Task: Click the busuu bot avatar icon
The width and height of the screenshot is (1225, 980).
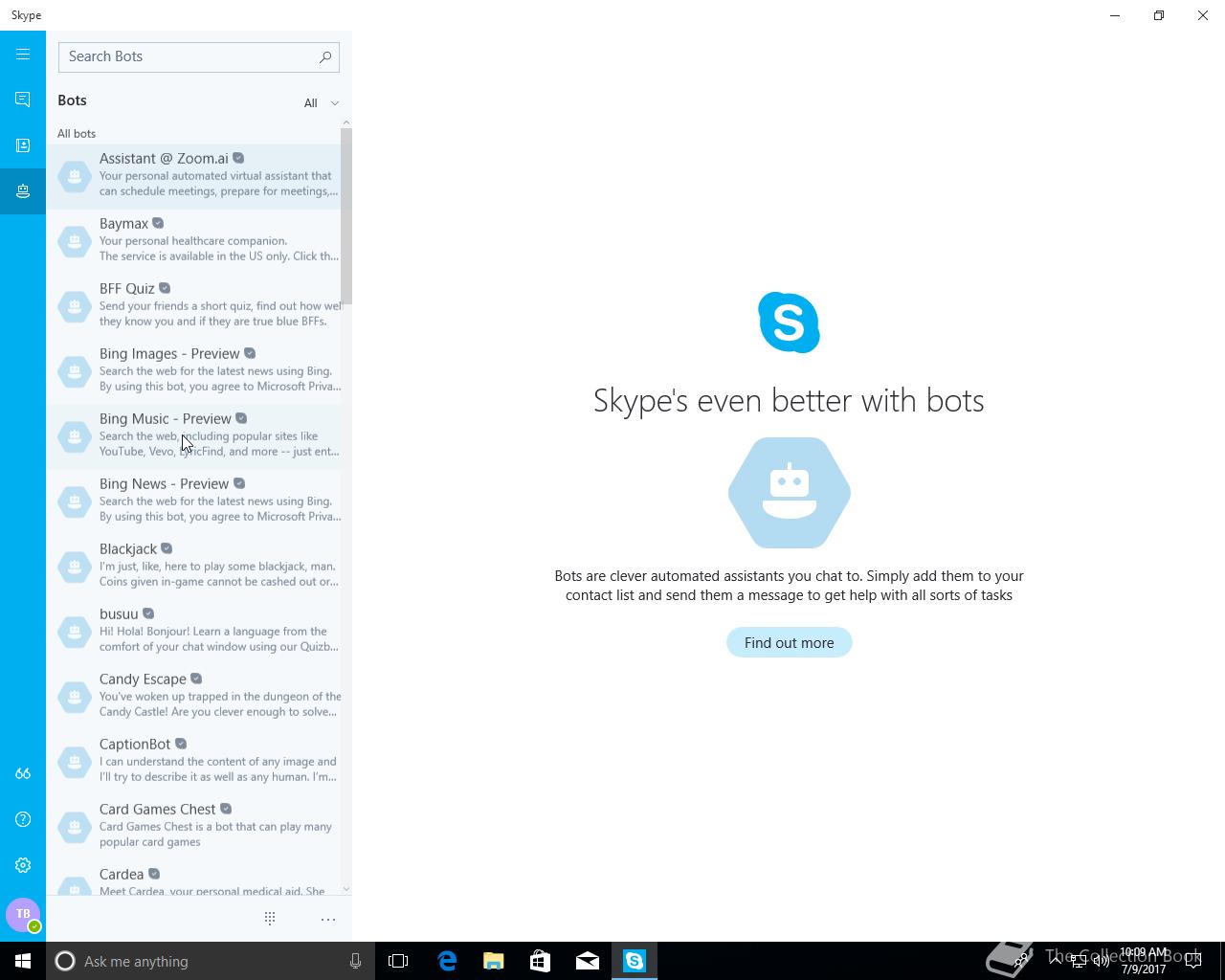Action: click(75, 632)
